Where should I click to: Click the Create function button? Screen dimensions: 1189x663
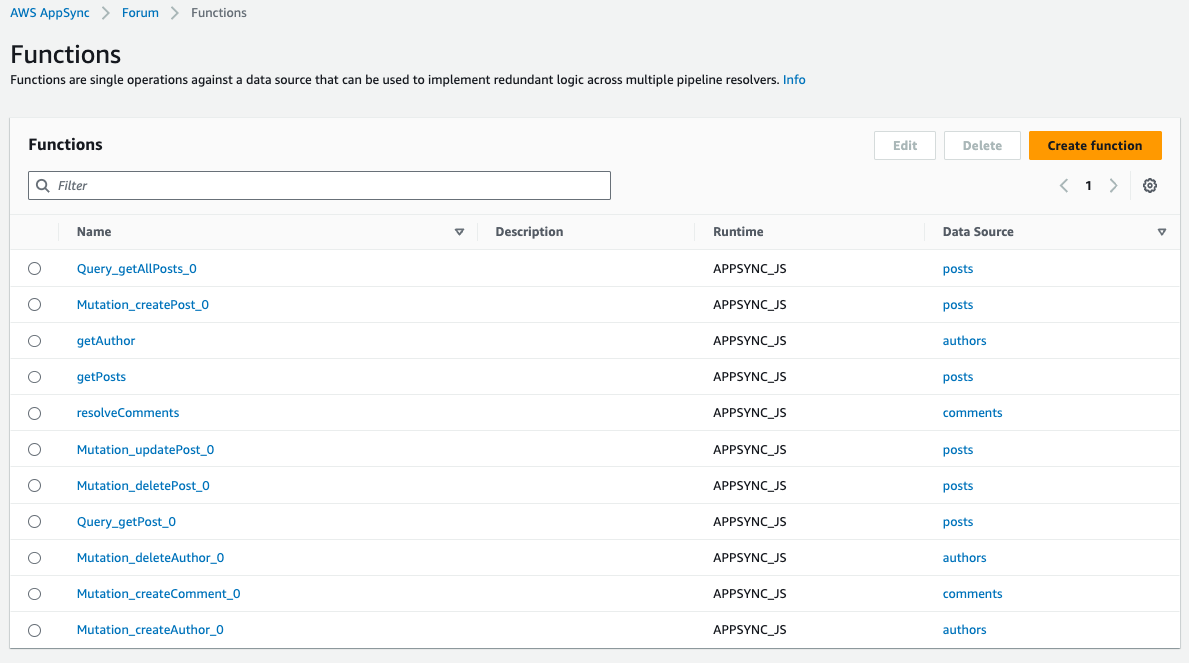point(1095,146)
